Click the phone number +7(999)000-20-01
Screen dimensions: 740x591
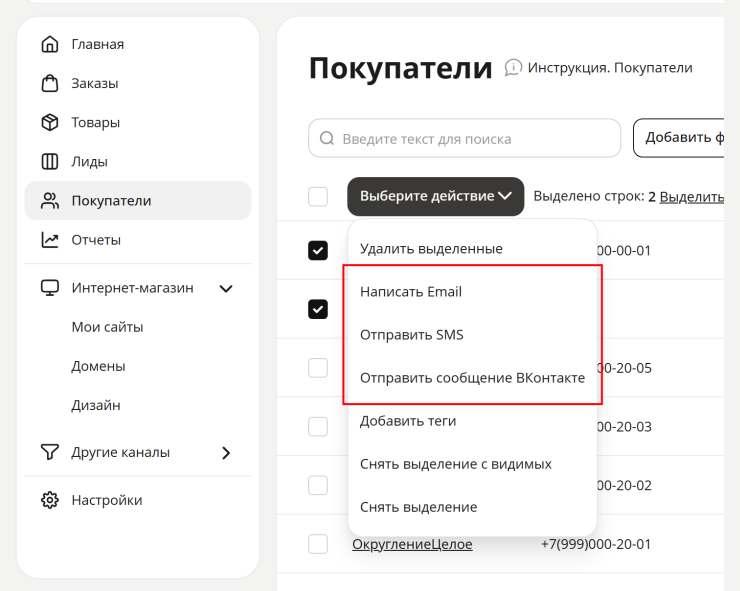596,544
